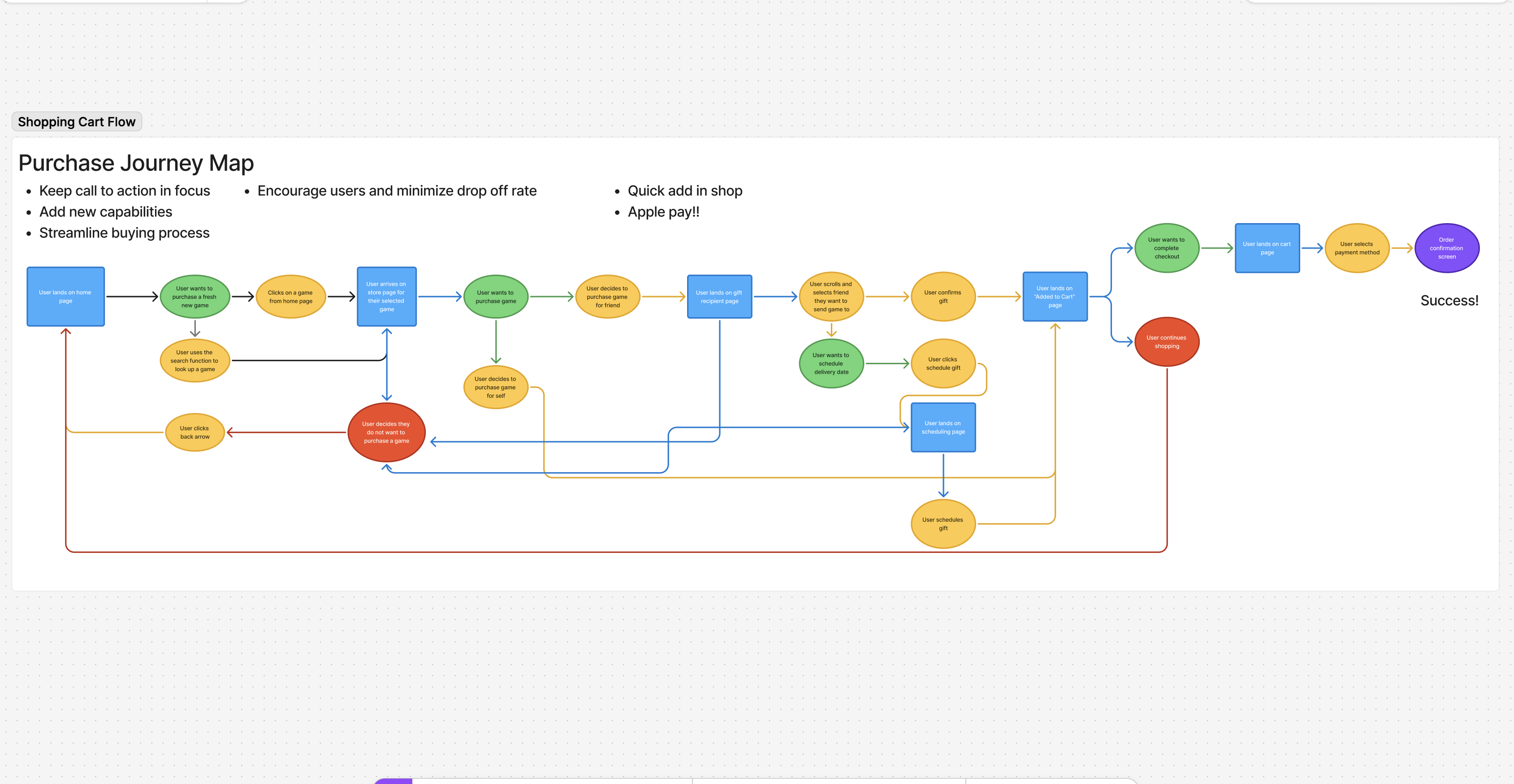Select the 'Add new capabilities' bullet text
1514x784 pixels.
pos(106,211)
